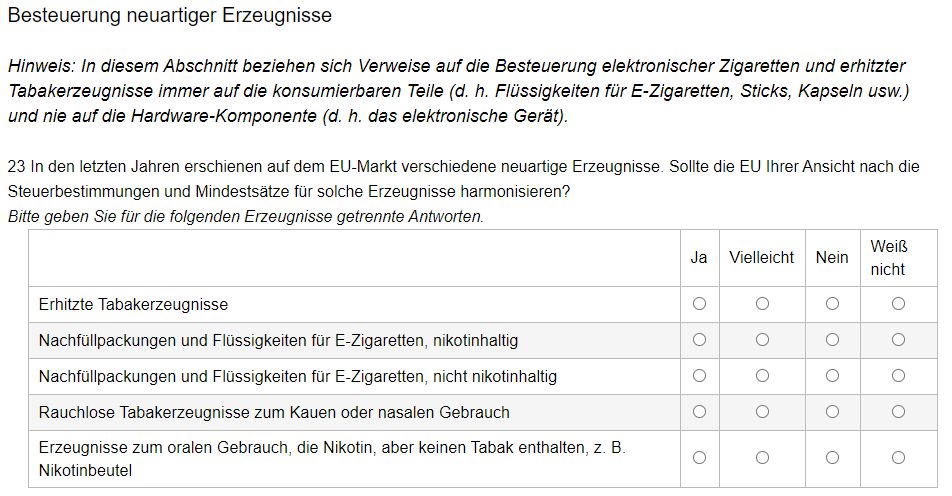Viewport: 952px width, 496px height.
Task: Choose 'Nein' for nikotinhaltig E-Zigaretten liquids
Action: [832, 340]
